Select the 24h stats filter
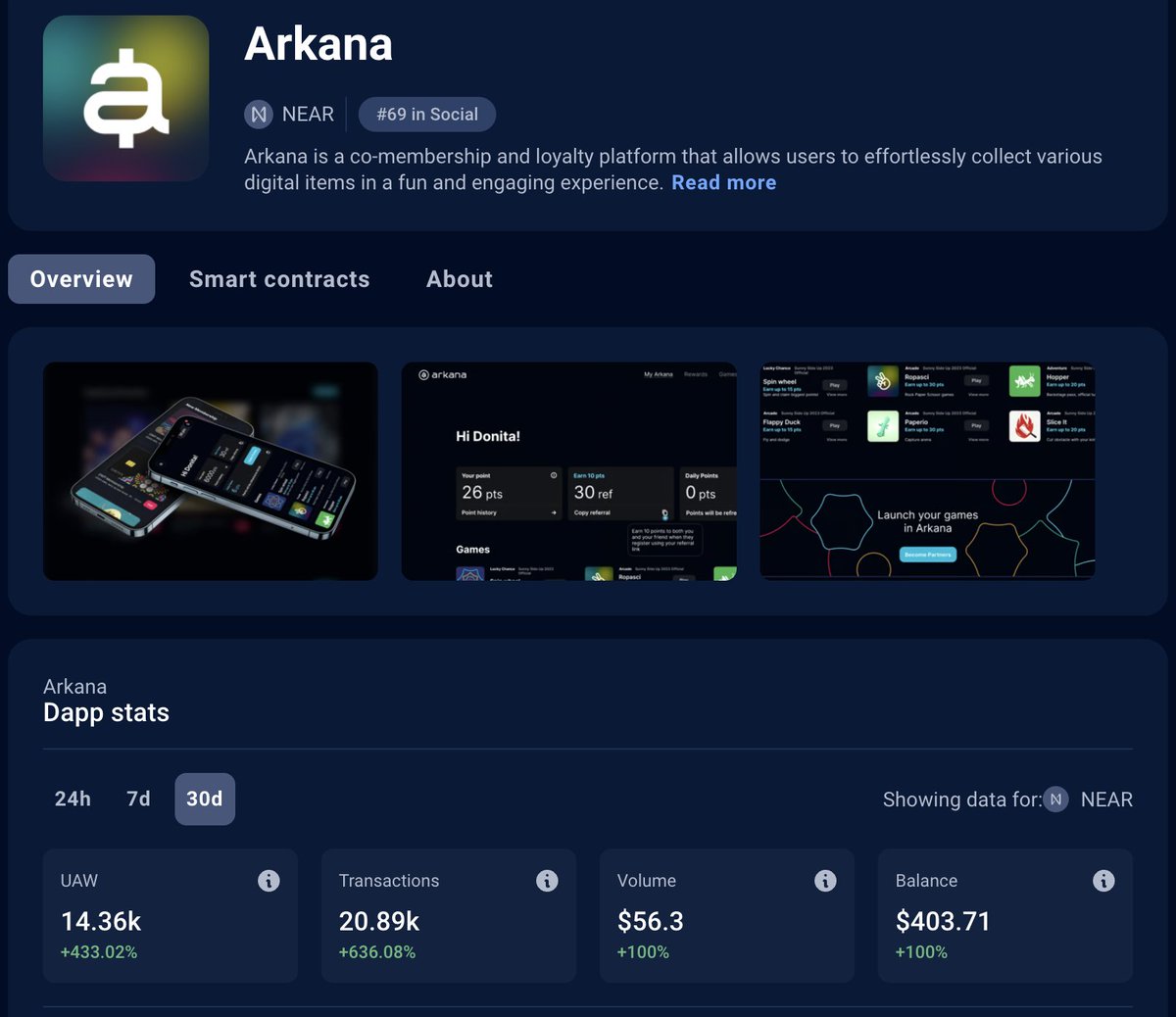The image size is (1176, 1017). pos(73,799)
